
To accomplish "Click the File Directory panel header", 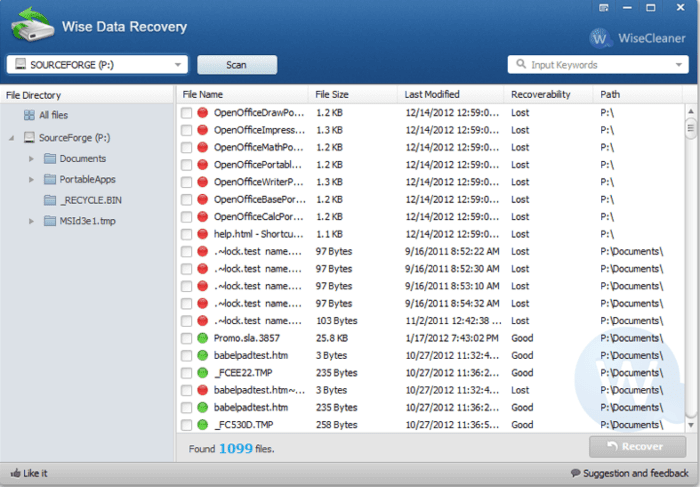I will [x=87, y=95].
